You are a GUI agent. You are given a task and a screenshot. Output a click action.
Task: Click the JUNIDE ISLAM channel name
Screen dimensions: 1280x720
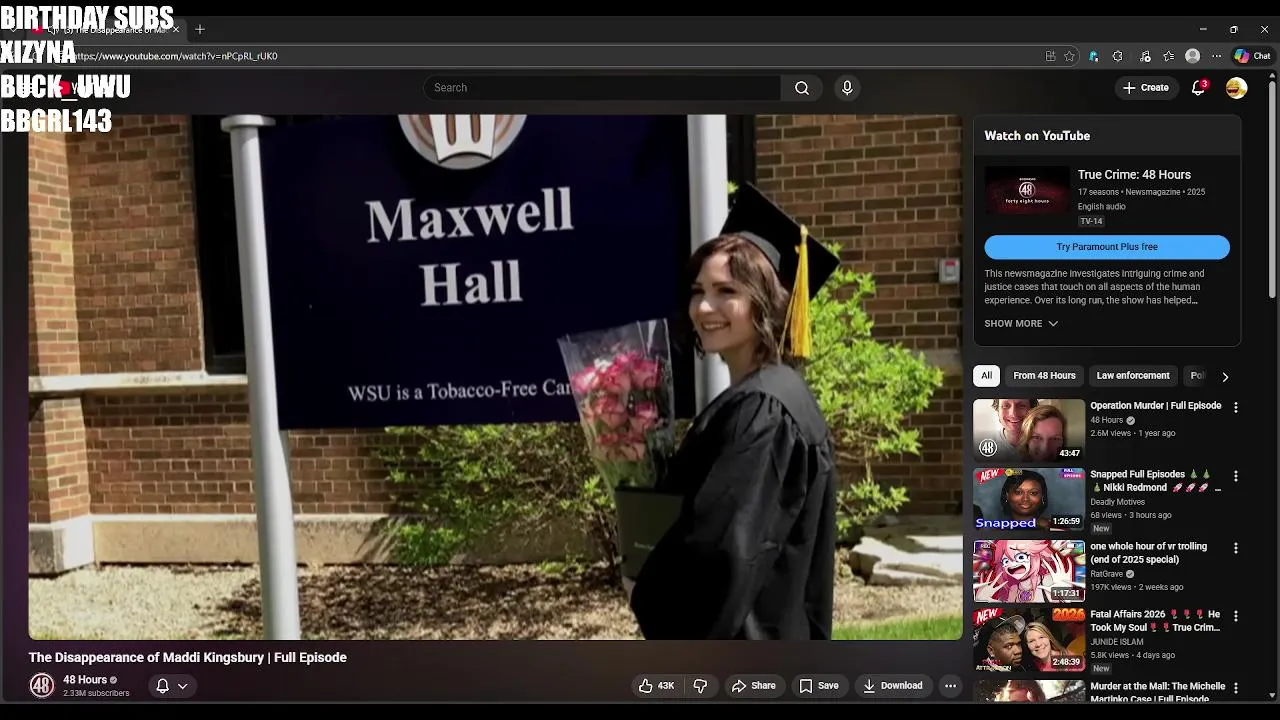(1117, 642)
